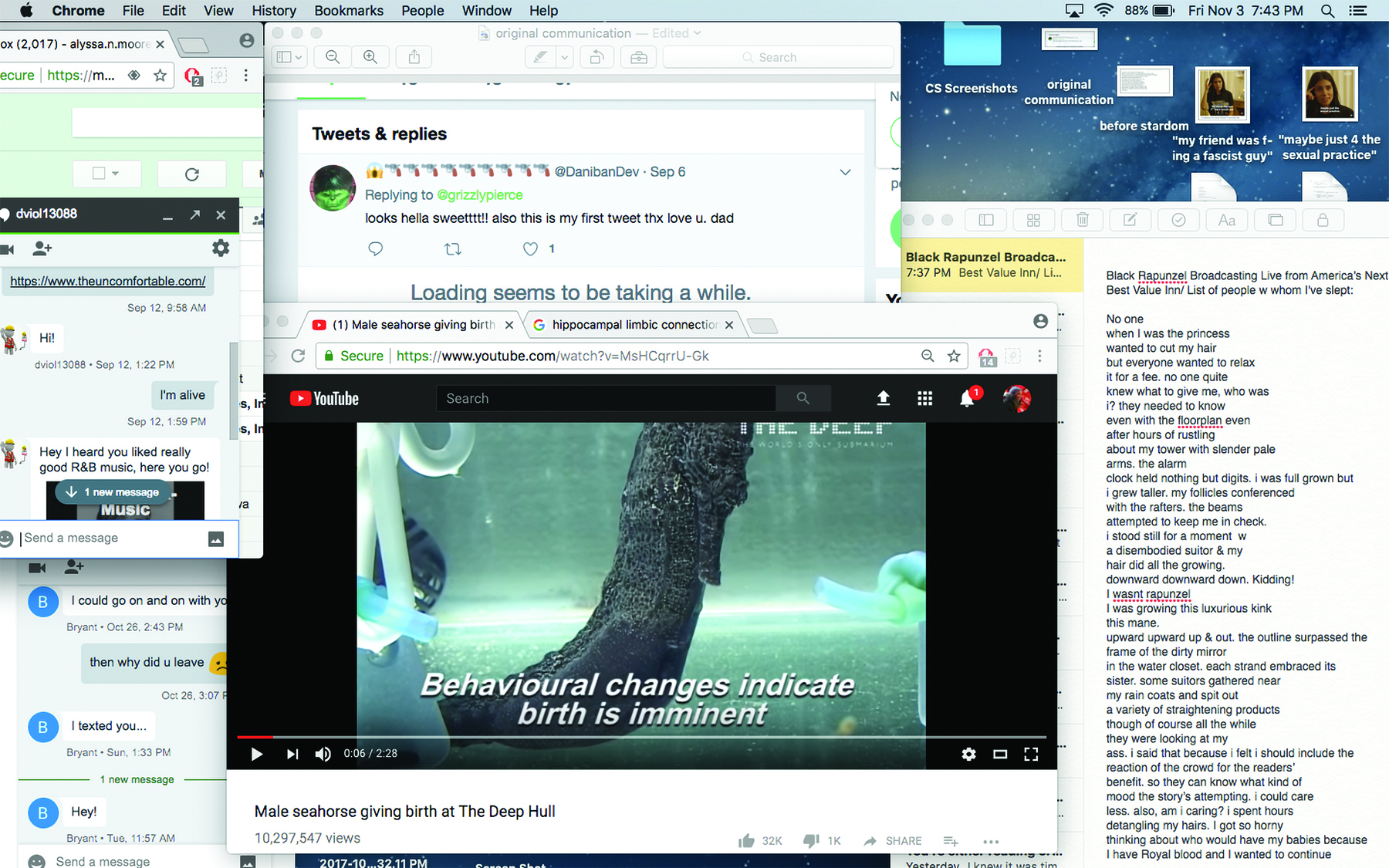The width and height of the screenshot is (1389, 868).
Task: Open YouTube notifications bell
Action: tap(967, 398)
